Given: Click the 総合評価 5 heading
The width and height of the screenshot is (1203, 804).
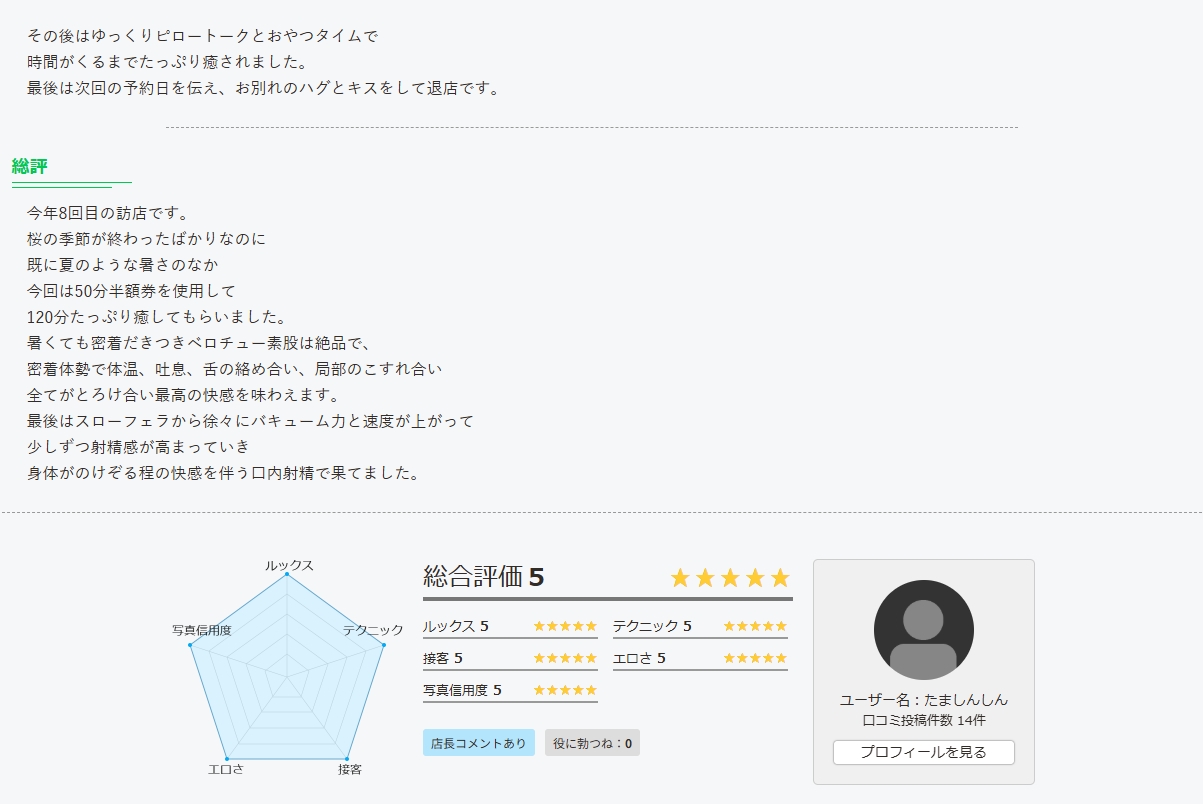Looking at the screenshot, I should pyautogui.click(x=484, y=577).
